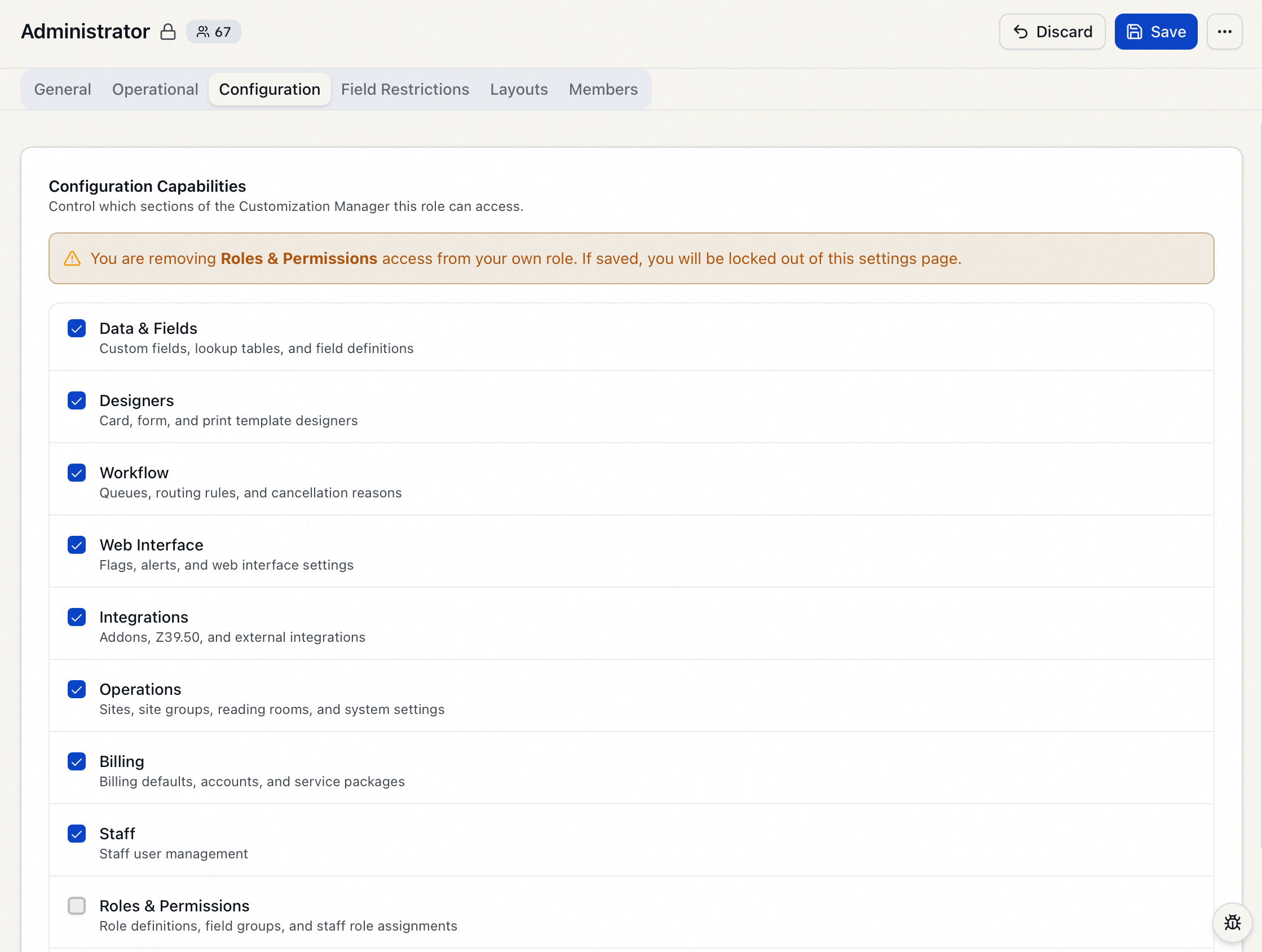Enable the Roles & Permissions checkbox
Viewport: 1262px width, 952px height.
click(x=77, y=906)
